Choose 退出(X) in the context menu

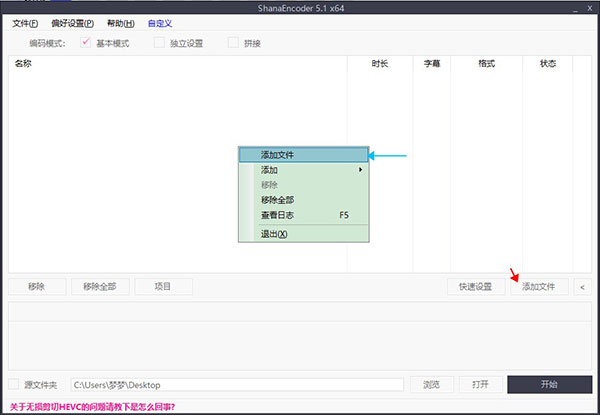[x=303, y=234]
